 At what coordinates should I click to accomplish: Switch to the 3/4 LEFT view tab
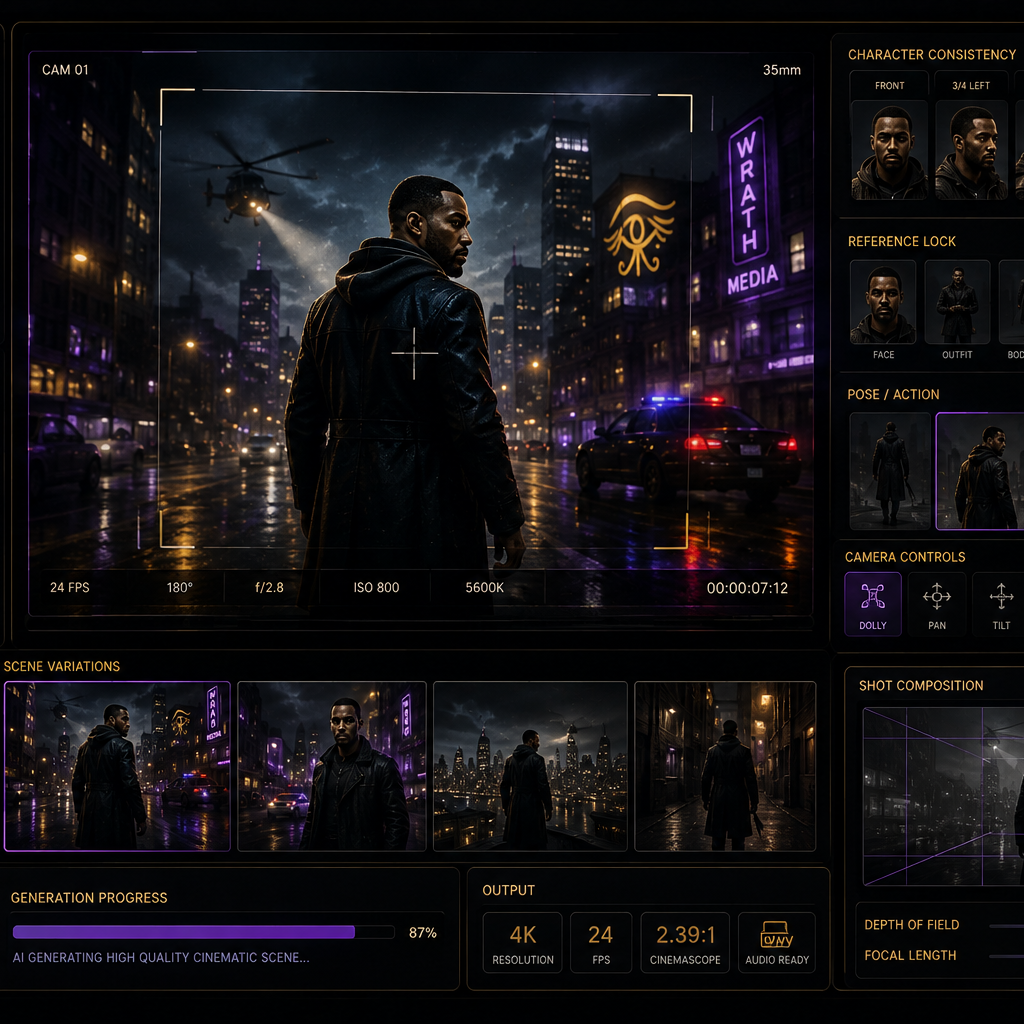970,86
